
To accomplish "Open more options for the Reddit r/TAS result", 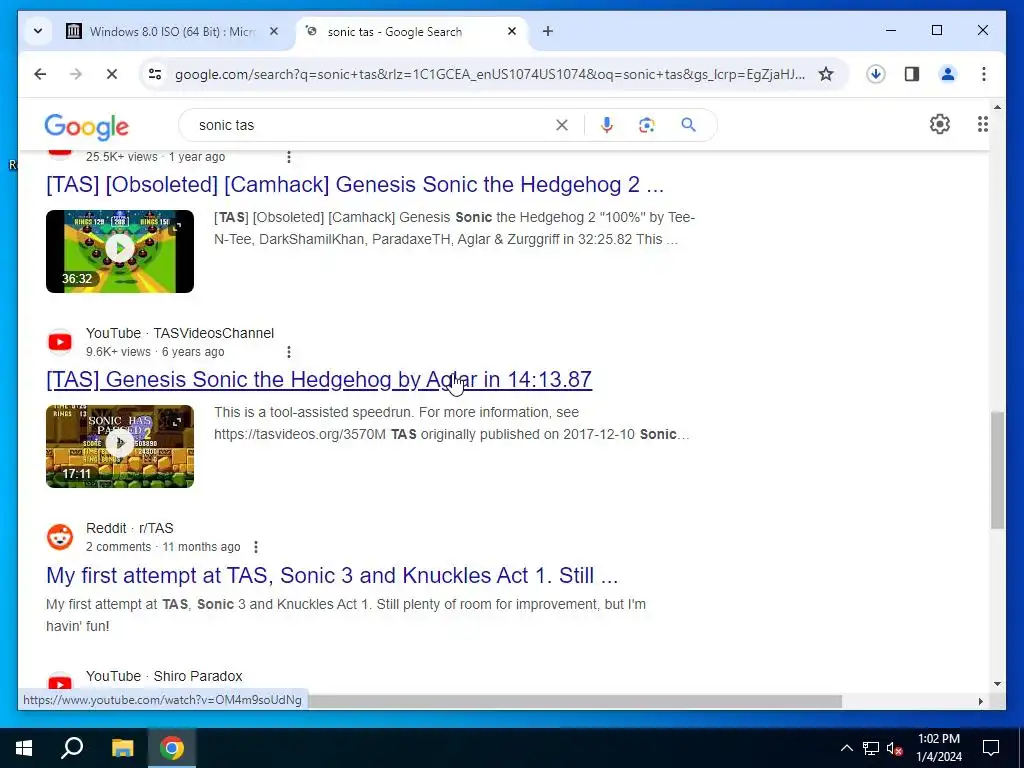I will point(256,547).
